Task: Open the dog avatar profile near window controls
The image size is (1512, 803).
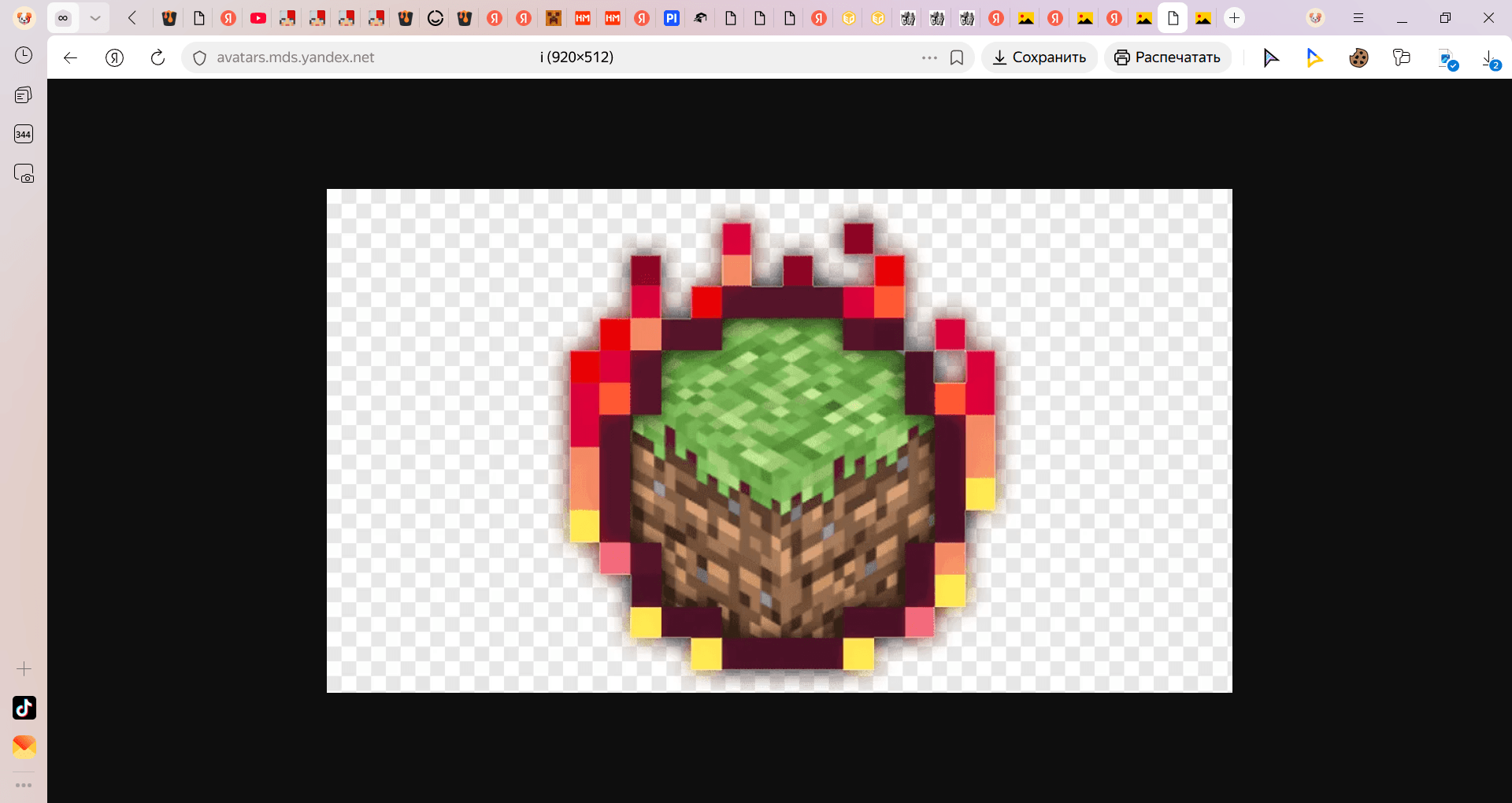Action: coord(1316,18)
